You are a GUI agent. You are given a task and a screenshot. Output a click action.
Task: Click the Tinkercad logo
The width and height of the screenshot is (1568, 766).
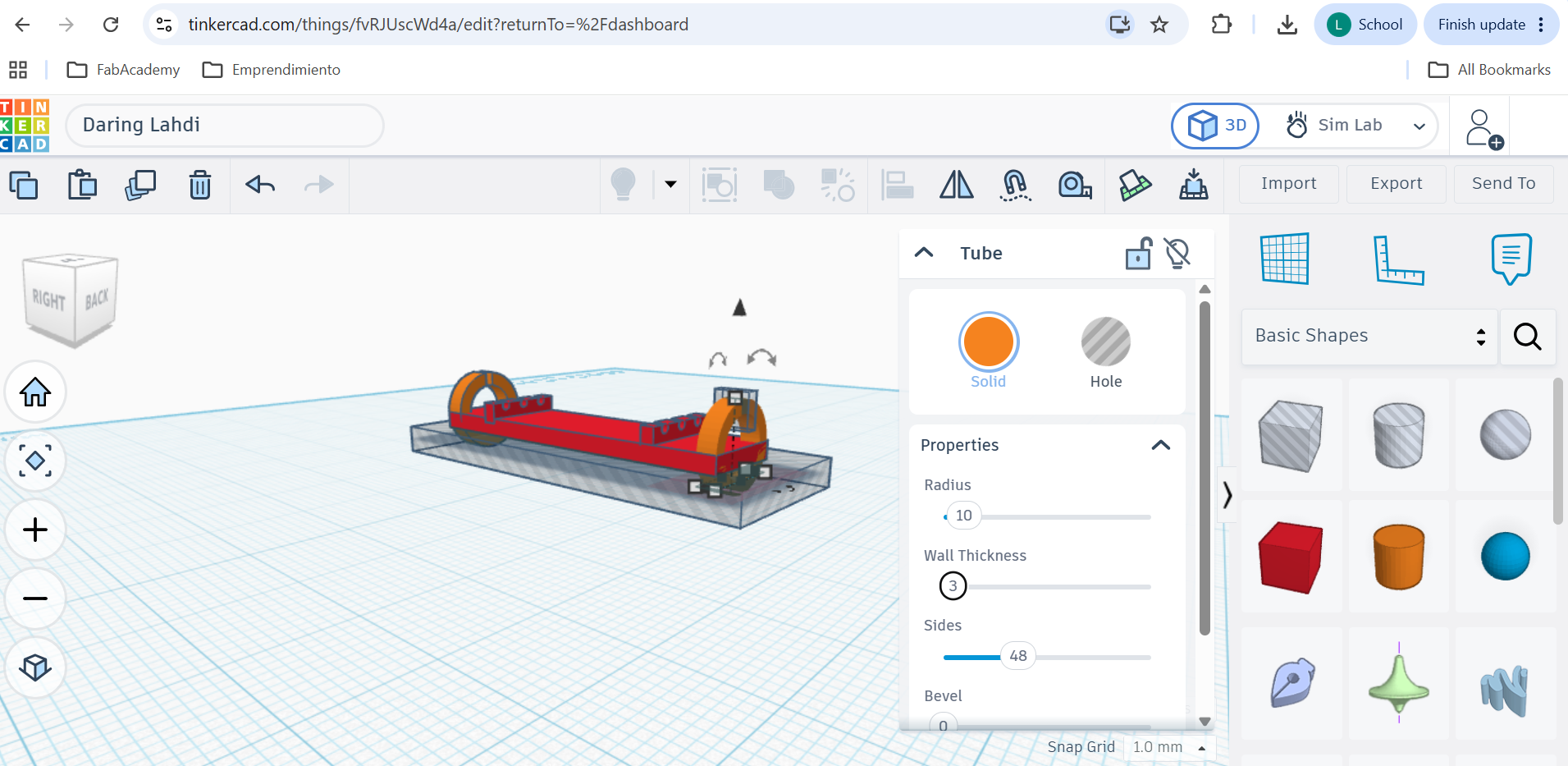25,126
